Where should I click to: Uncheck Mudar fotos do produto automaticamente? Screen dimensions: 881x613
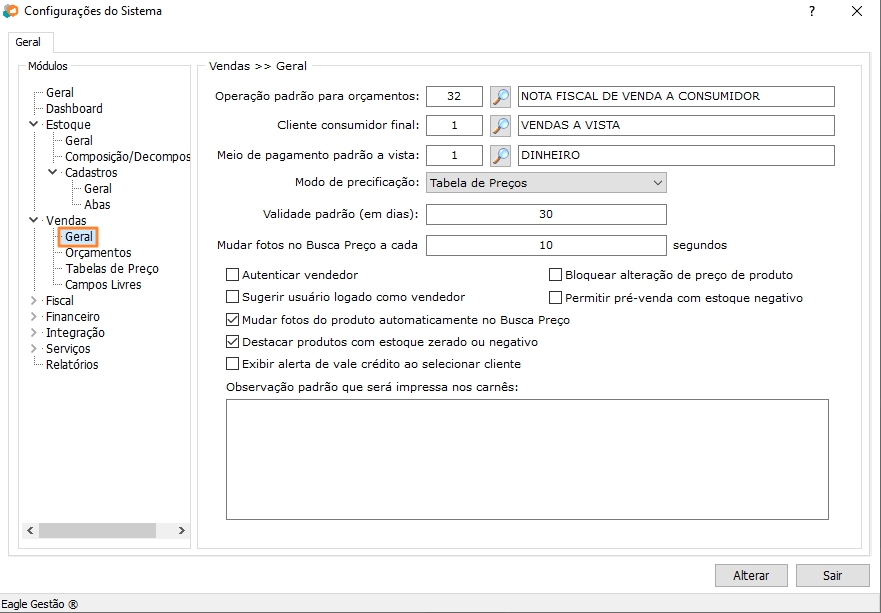232,320
